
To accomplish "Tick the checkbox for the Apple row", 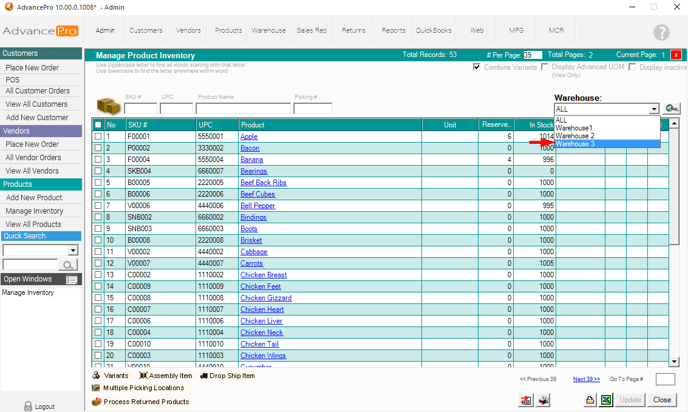I will click(x=97, y=136).
